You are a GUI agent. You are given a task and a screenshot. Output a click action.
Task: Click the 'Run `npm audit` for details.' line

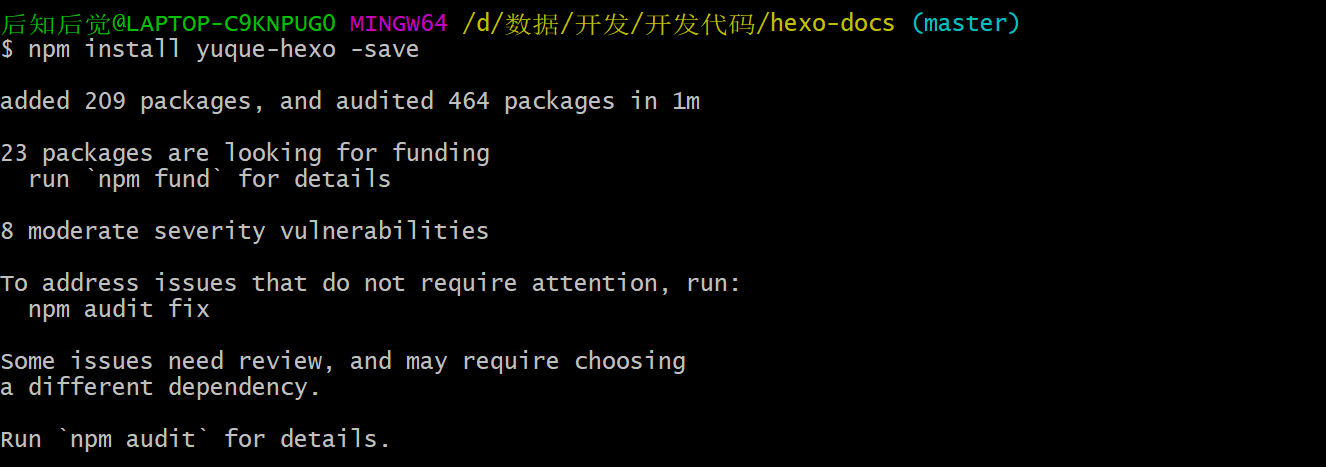pos(196,439)
